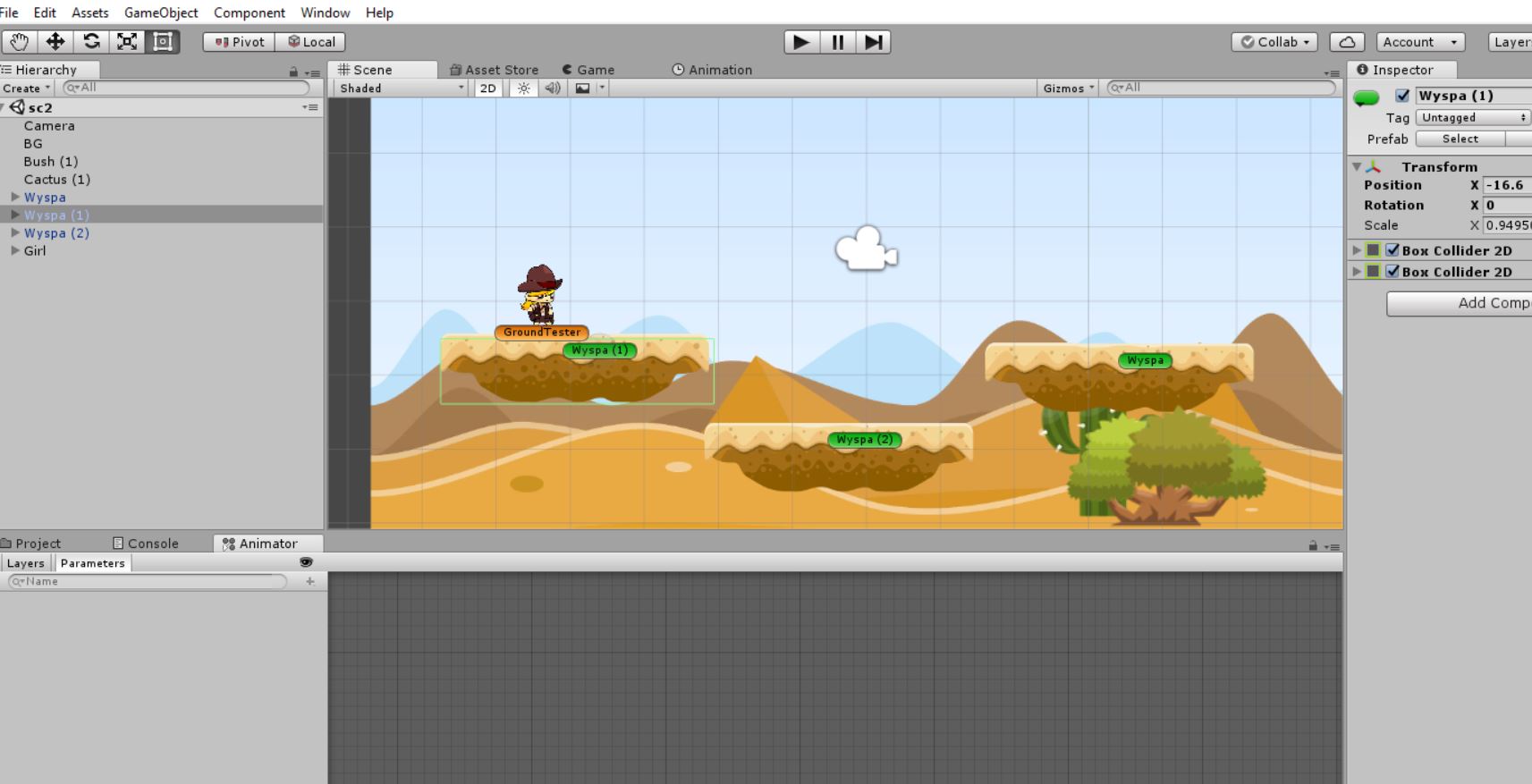This screenshot has width=1532, height=784.
Task: Switch to Animator Layers tab
Action: (26, 563)
